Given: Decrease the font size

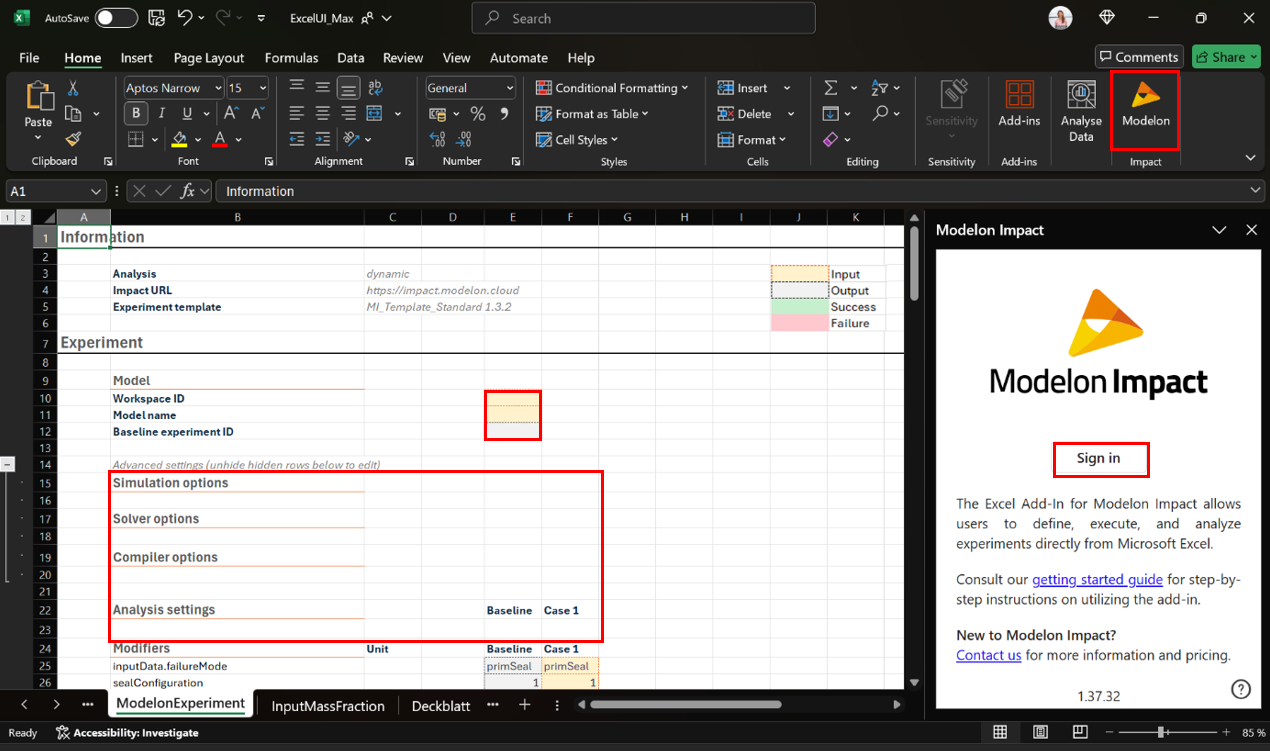Looking at the screenshot, I should tap(256, 113).
